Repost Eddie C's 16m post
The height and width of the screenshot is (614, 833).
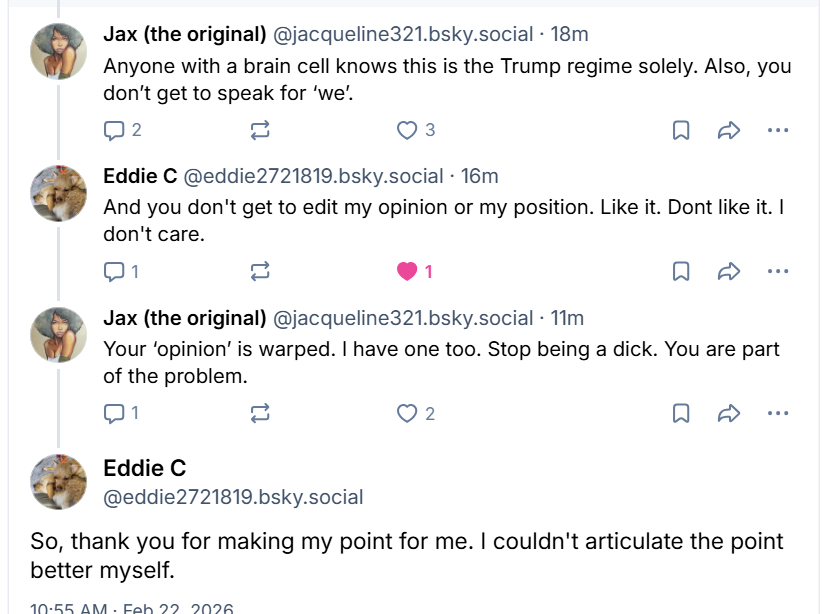coord(260,271)
